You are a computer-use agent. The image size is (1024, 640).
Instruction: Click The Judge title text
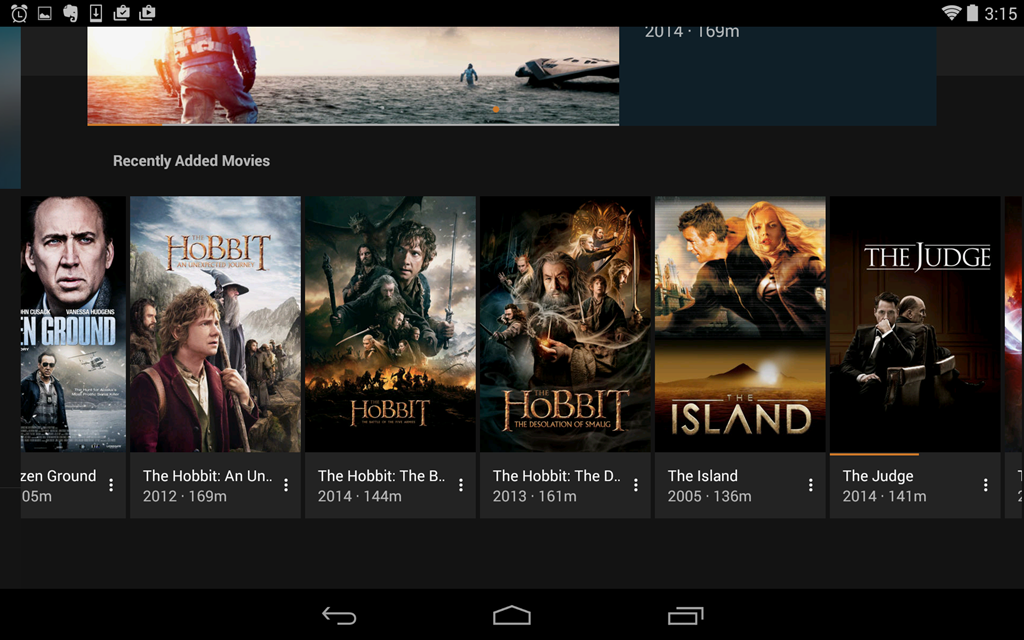(878, 476)
